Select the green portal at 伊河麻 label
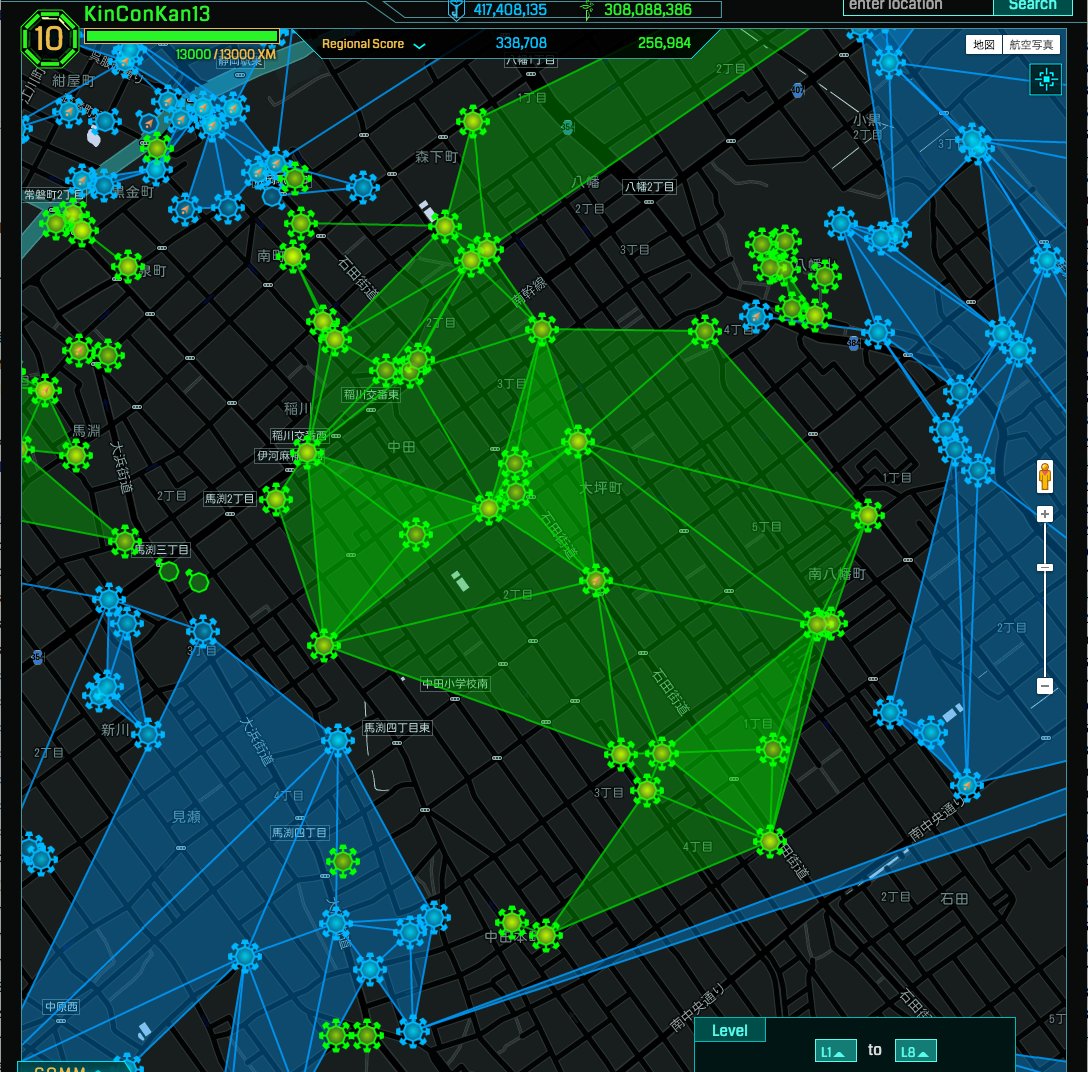Viewport: 1088px width, 1072px height. [x=307, y=453]
